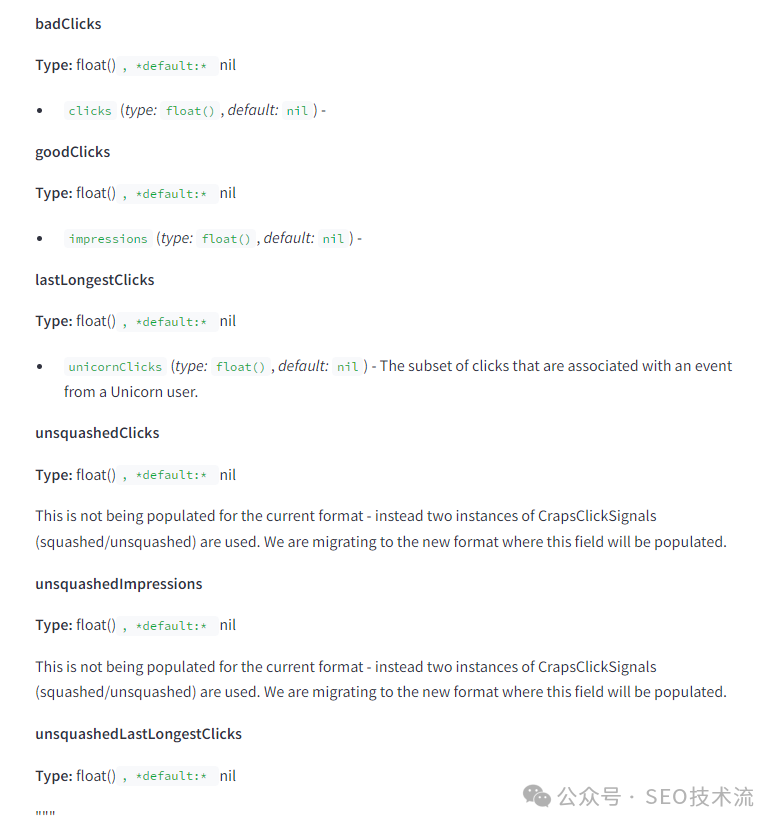Screen dimensions: 778x827
Task: Click the goodClicks heading
Action: coord(72,152)
